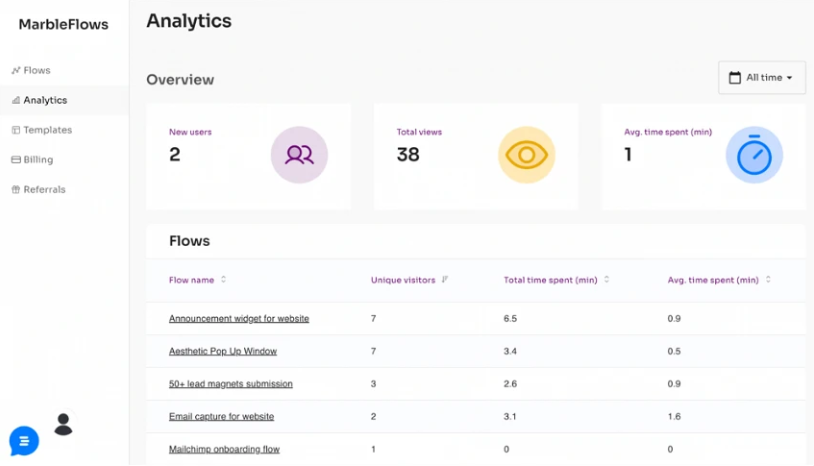
Task: Open Aesthetic Pop Up Window flow
Action: point(223,351)
